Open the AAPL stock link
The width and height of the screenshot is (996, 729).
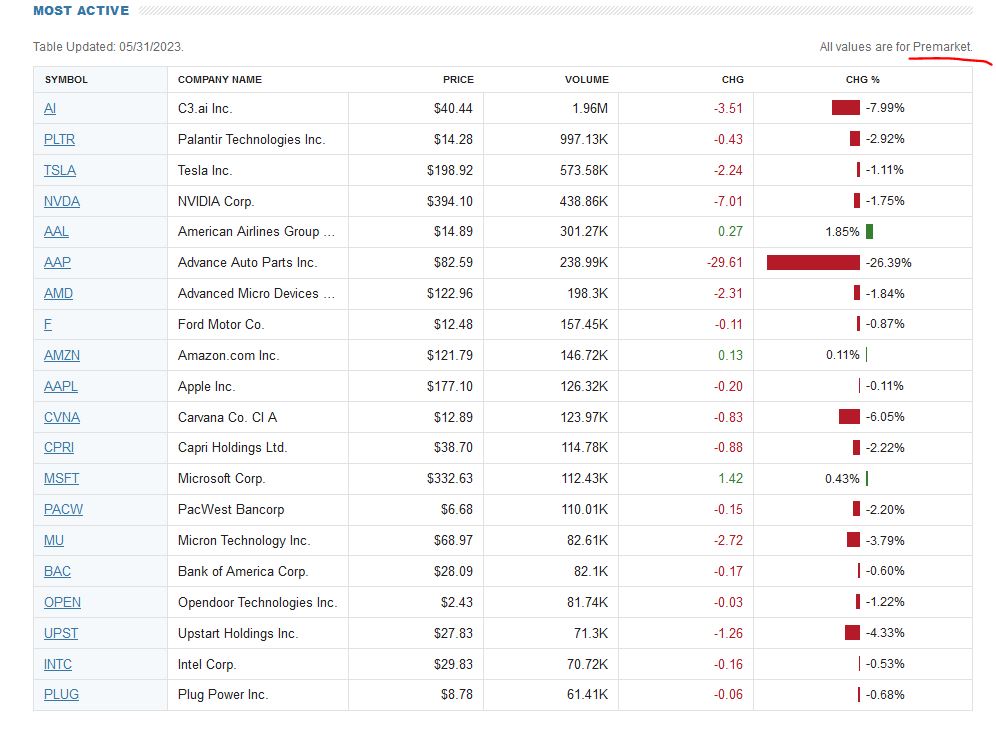(x=61, y=386)
